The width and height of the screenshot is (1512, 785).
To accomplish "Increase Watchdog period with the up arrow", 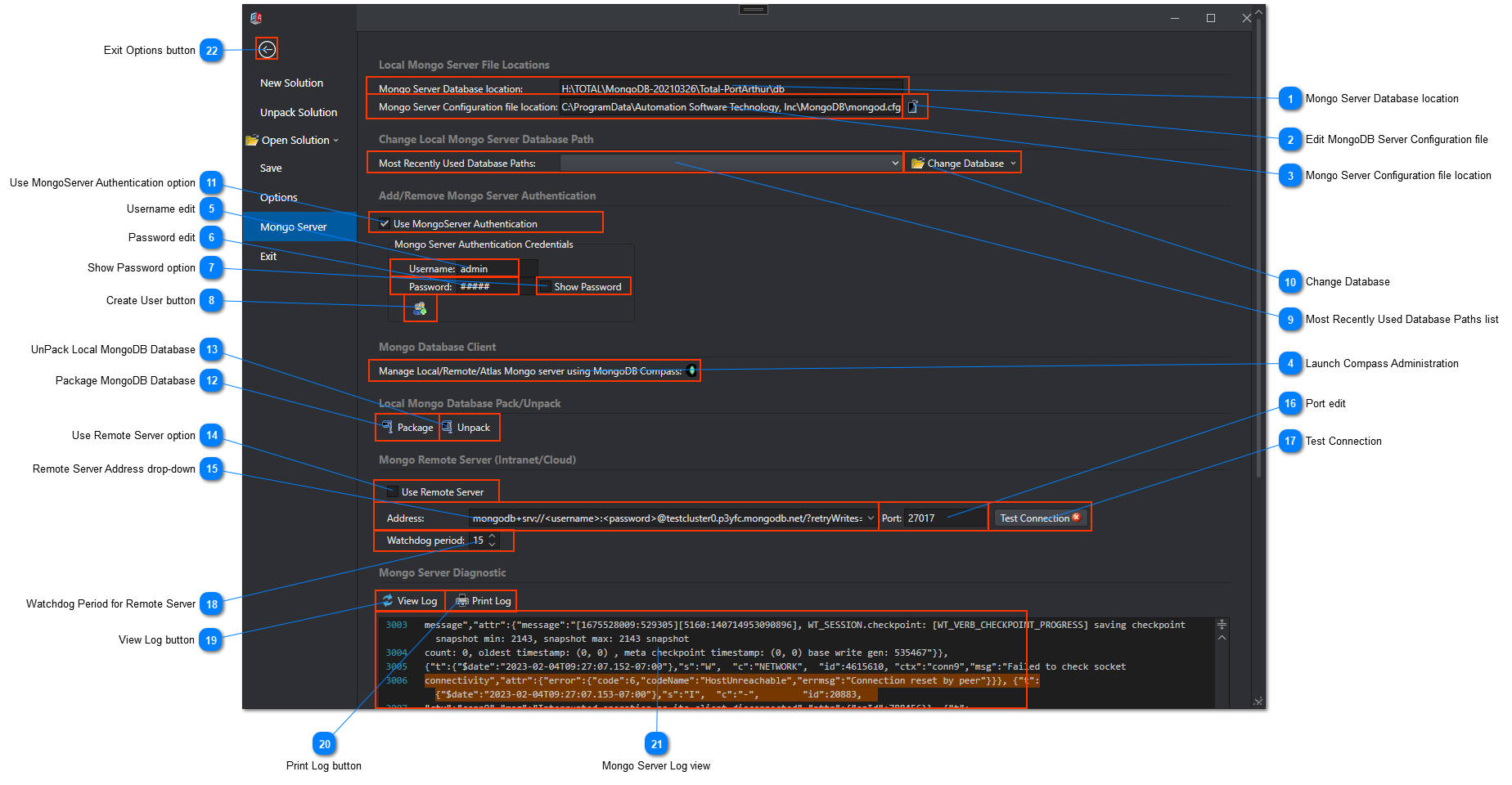I will pos(492,536).
